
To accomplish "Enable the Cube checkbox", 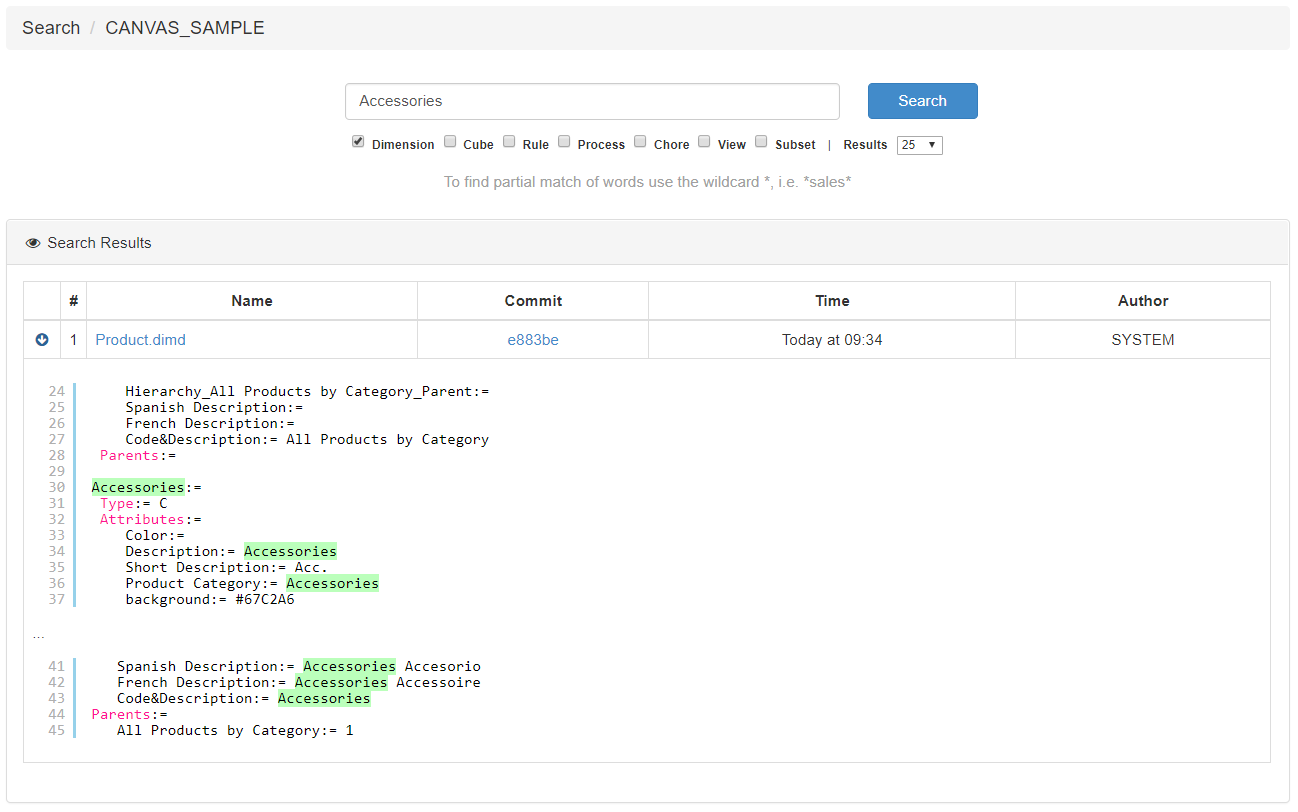I will coord(450,142).
